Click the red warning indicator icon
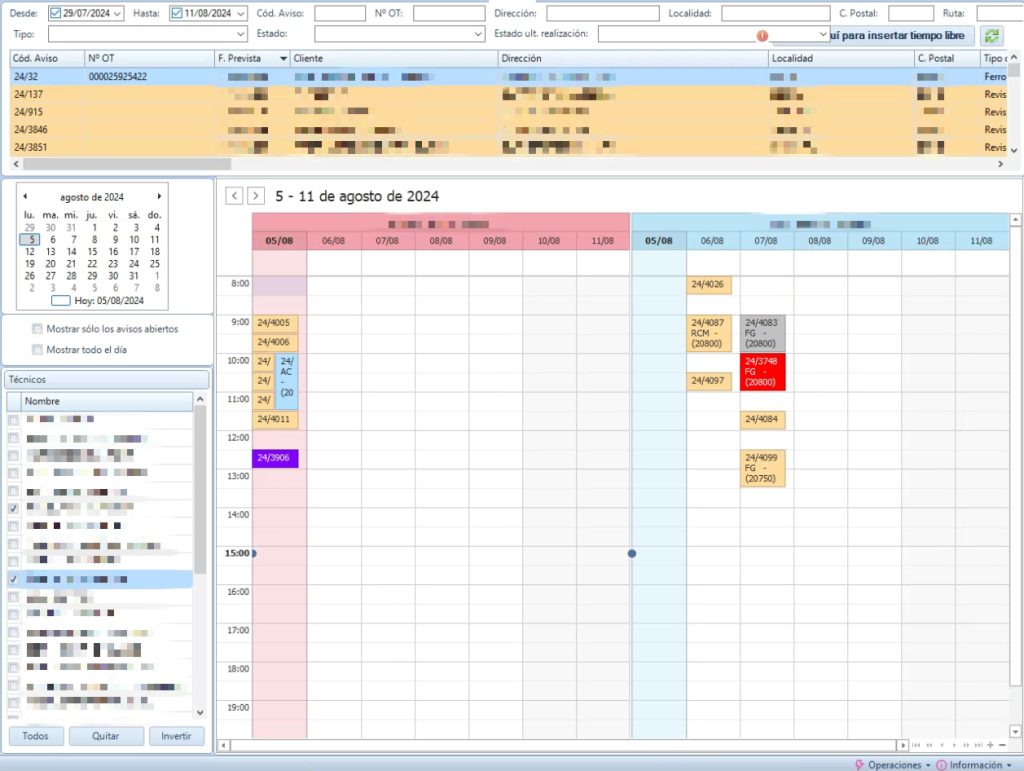1024x771 pixels. [762, 35]
